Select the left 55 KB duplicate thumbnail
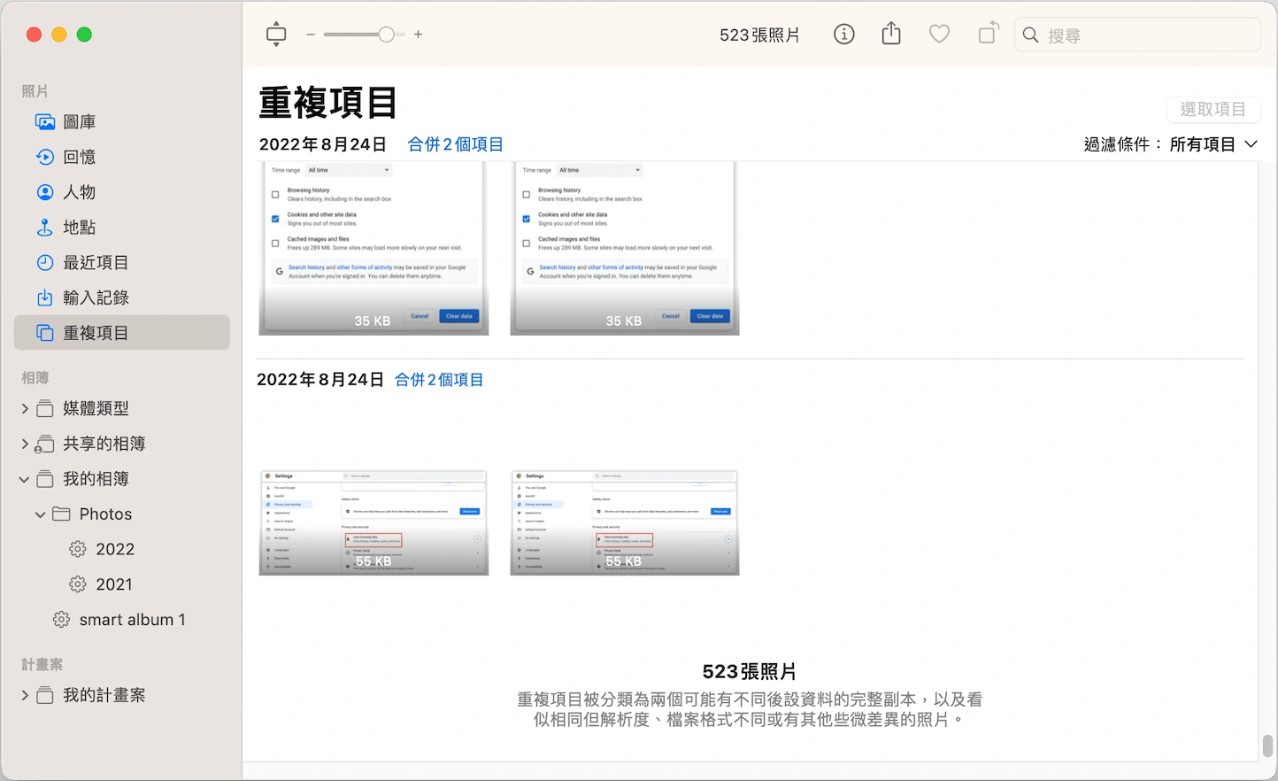This screenshot has height=781, width=1278. click(x=374, y=523)
